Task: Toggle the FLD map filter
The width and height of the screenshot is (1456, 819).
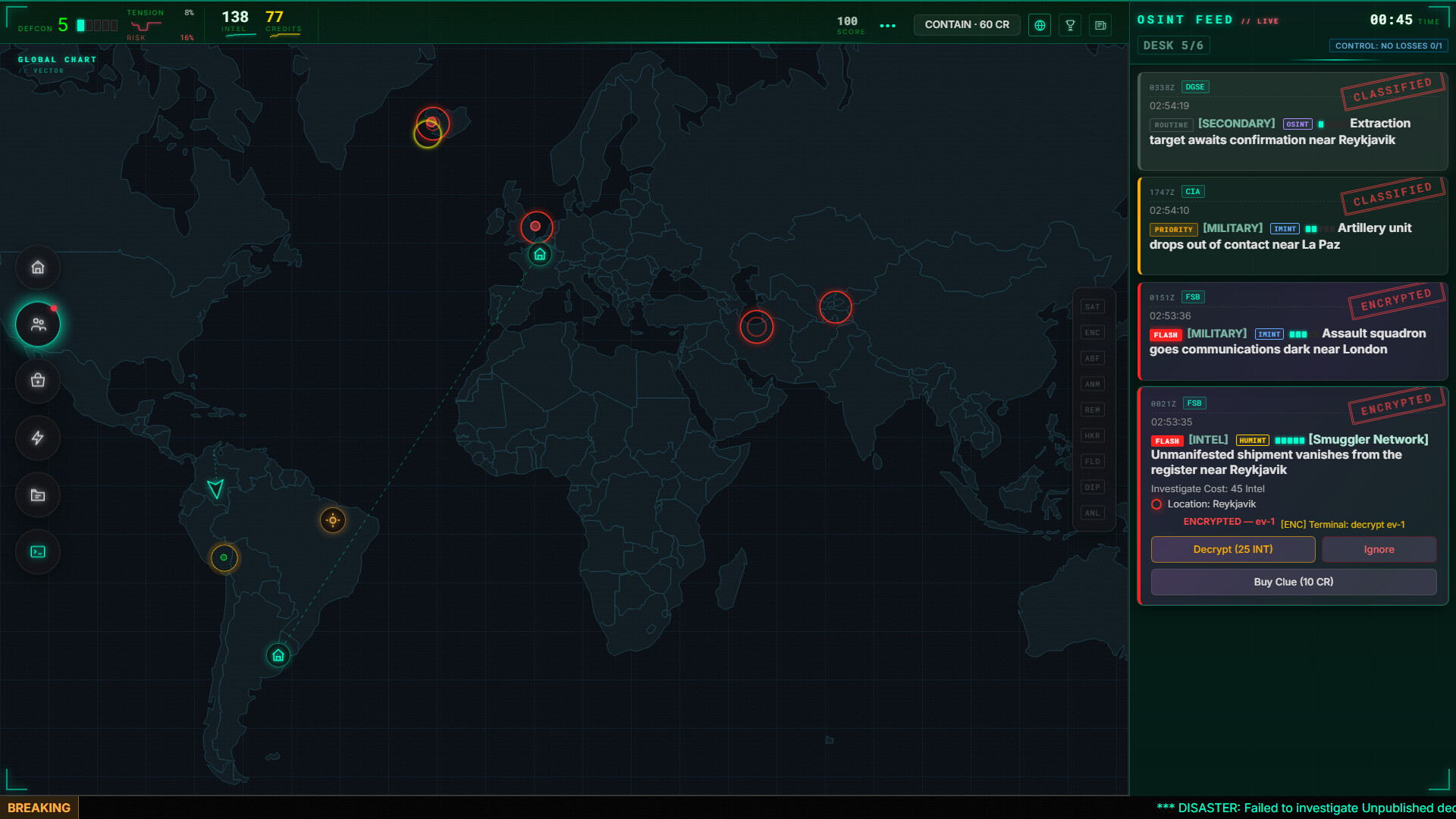Action: [x=1092, y=462]
